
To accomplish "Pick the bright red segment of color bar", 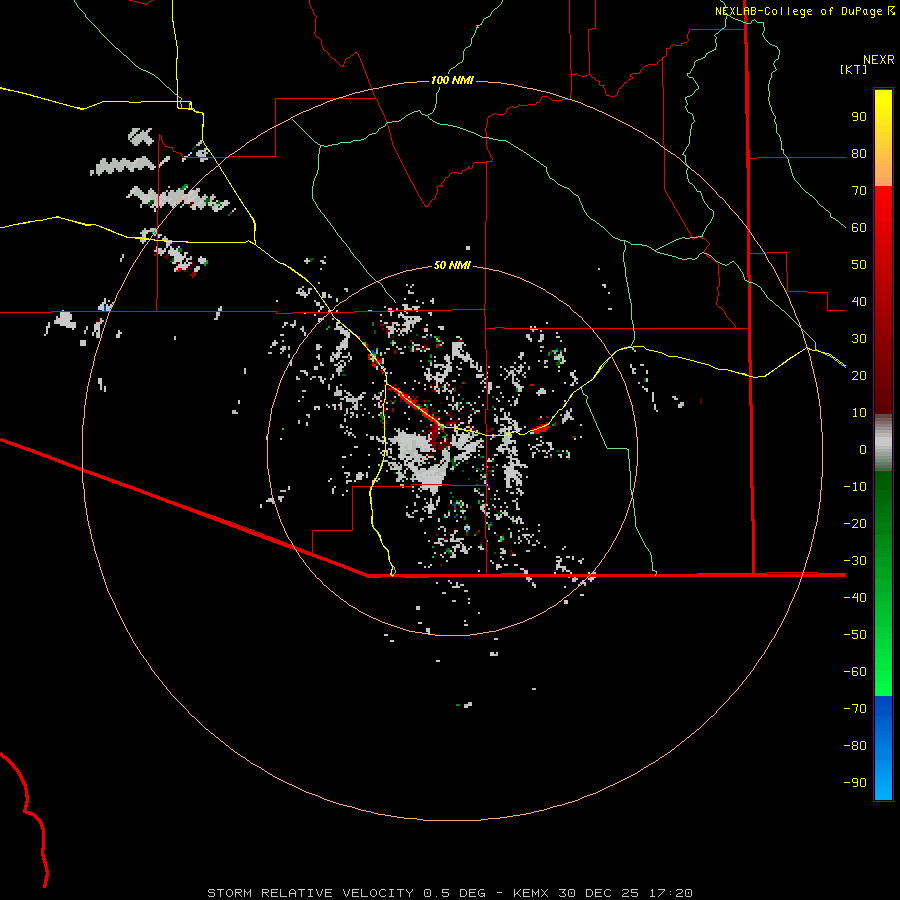I will (x=883, y=207).
